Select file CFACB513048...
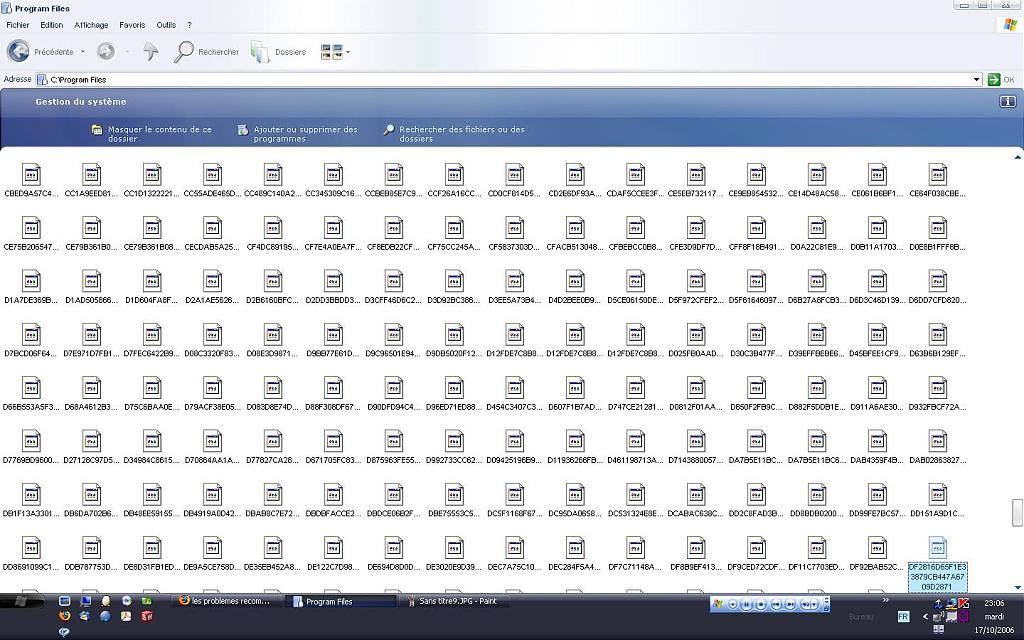The image size is (1024, 640). point(575,234)
